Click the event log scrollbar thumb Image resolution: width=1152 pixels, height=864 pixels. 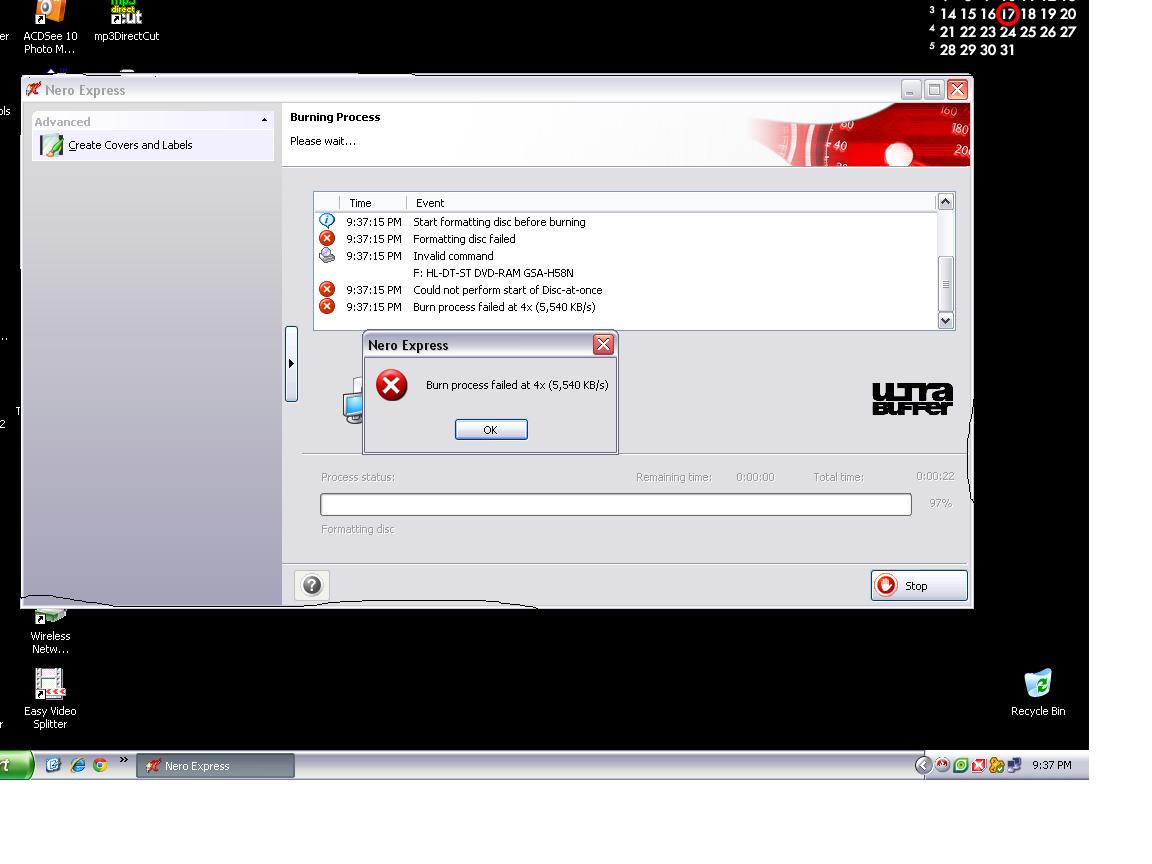(x=946, y=284)
